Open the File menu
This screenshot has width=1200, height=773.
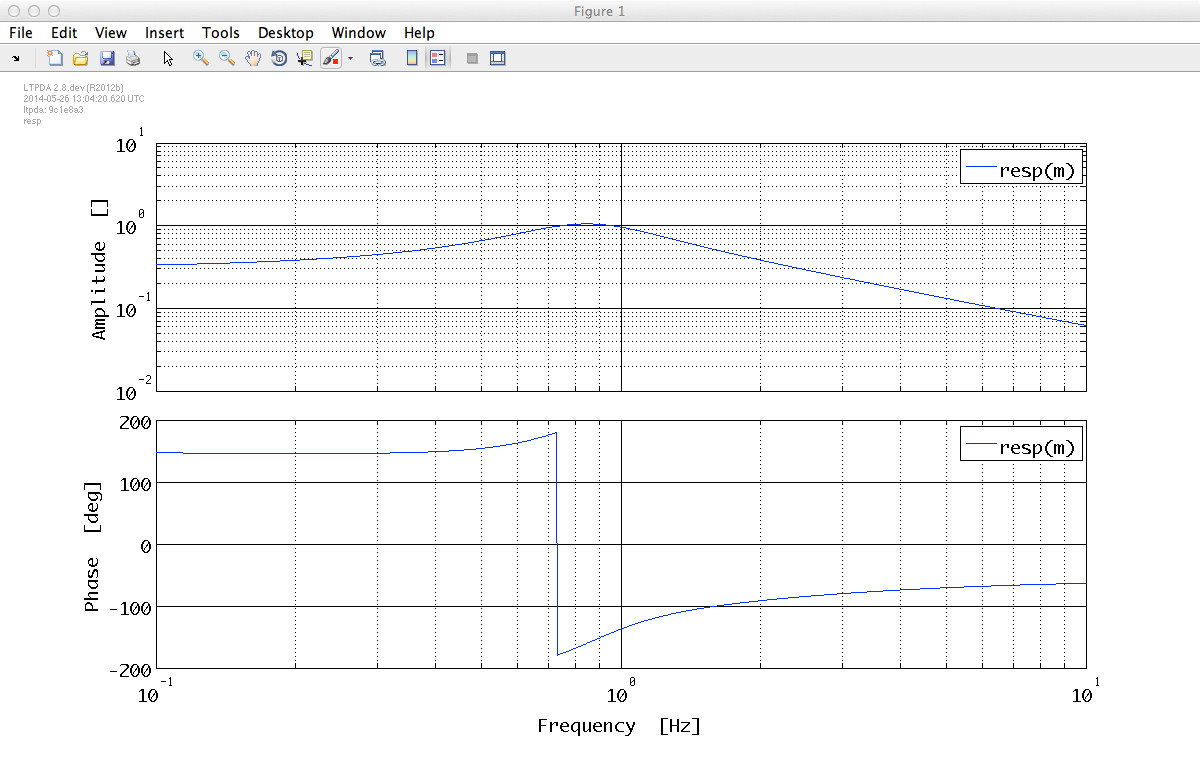pyautogui.click(x=20, y=33)
